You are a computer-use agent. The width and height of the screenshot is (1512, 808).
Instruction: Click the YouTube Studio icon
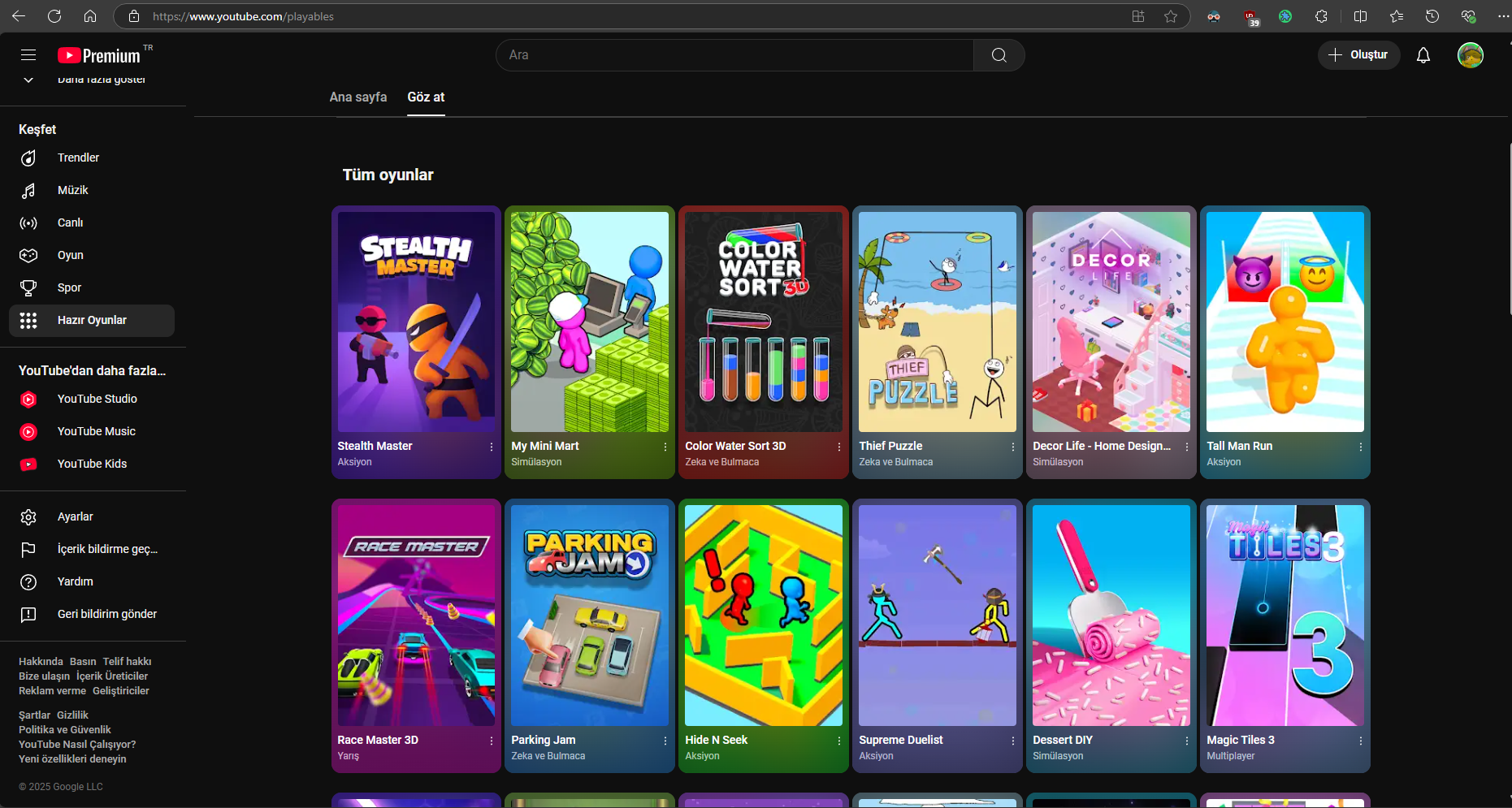tap(28, 400)
